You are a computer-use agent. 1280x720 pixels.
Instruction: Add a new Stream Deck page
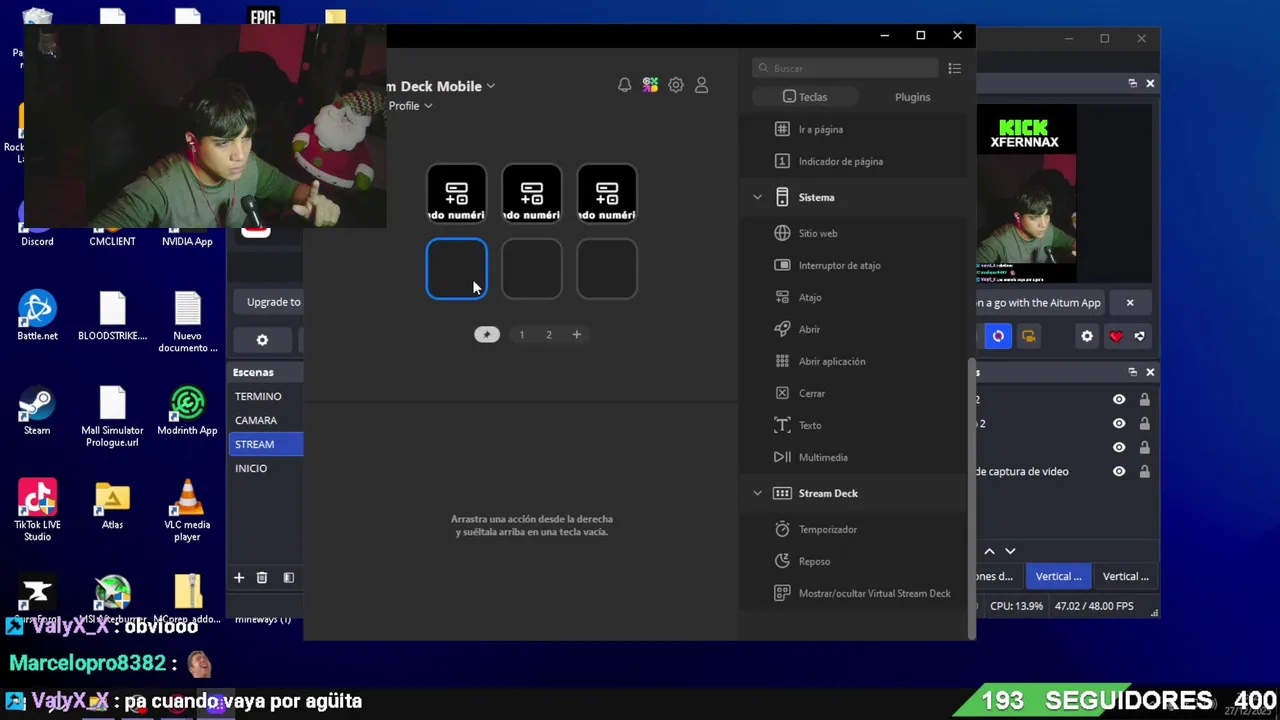[576, 334]
